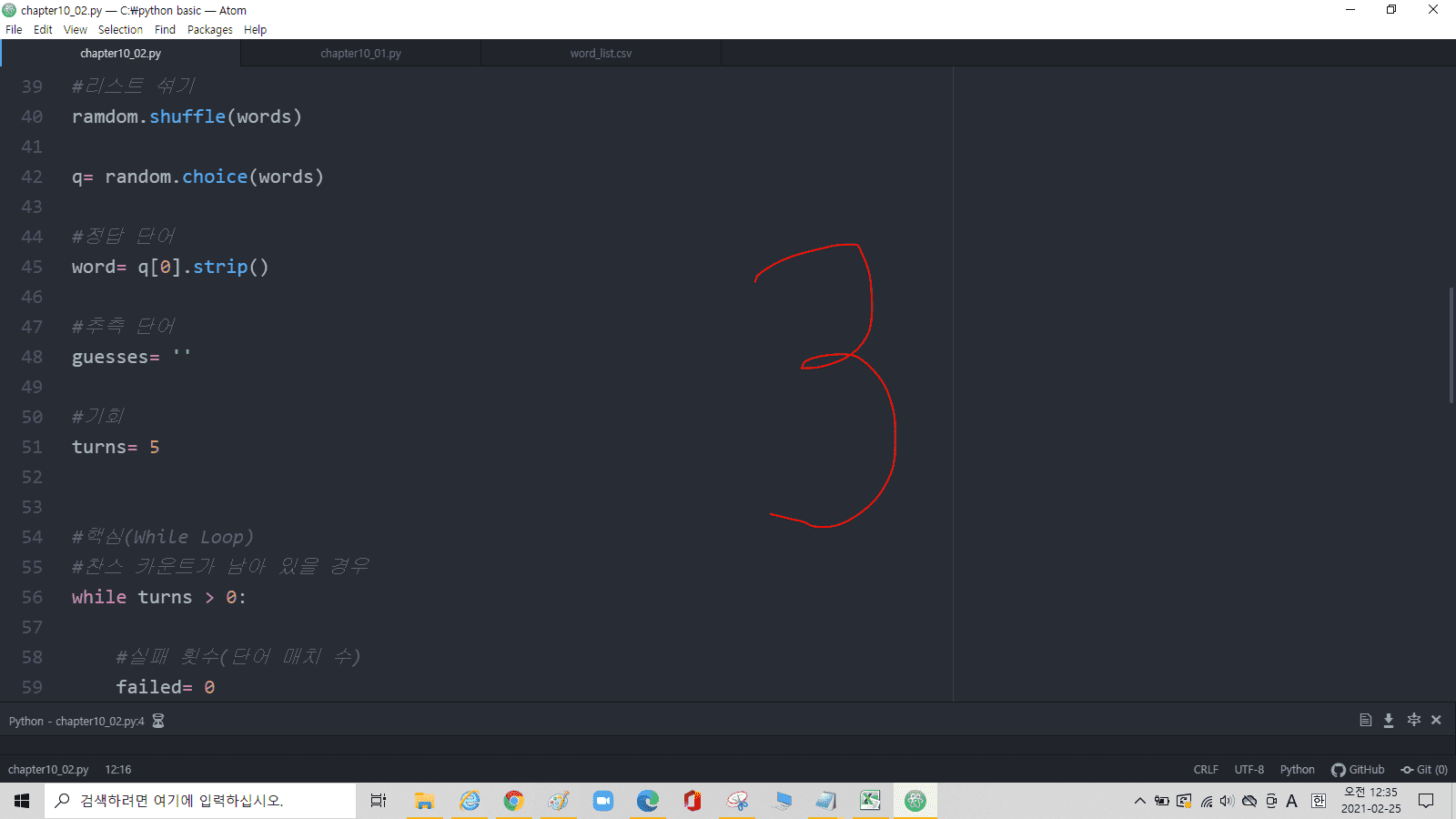Image resolution: width=1456 pixels, height=819 pixels.
Task: Open the Find menu
Action: point(165,29)
